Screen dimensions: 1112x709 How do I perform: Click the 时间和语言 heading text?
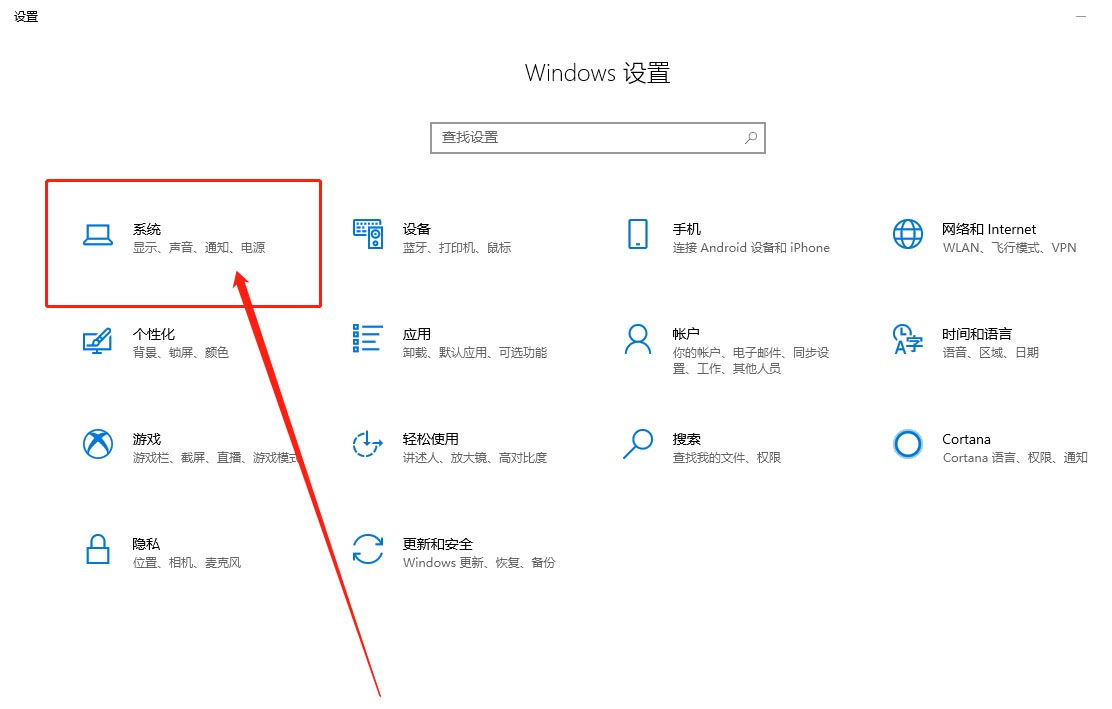pyautogui.click(x=976, y=334)
